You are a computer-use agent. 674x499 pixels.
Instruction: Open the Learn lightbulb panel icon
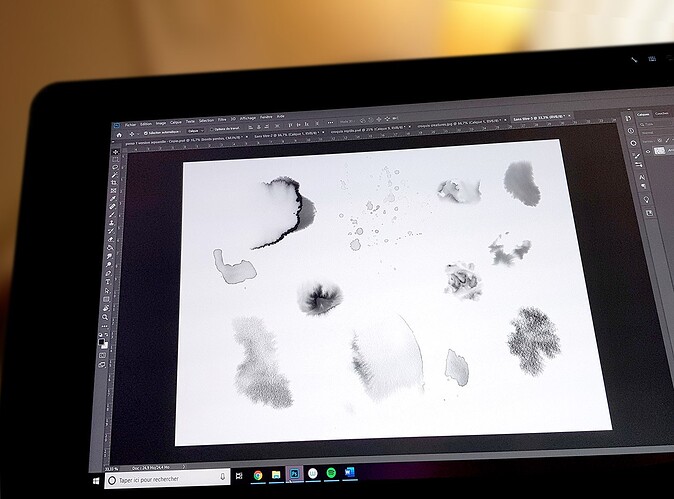pos(646,199)
